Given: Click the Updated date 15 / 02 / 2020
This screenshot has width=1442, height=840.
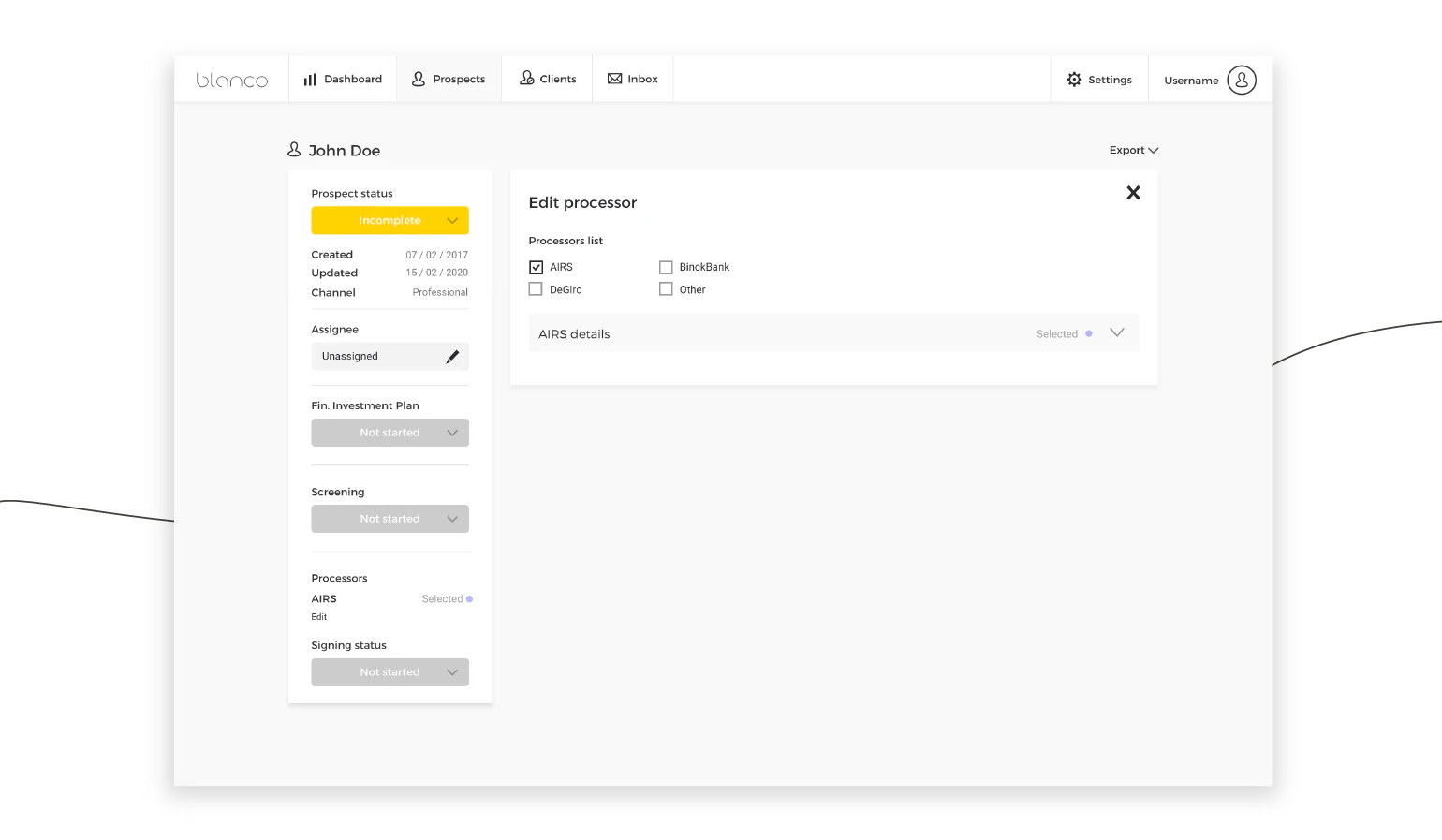Looking at the screenshot, I should (436, 273).
